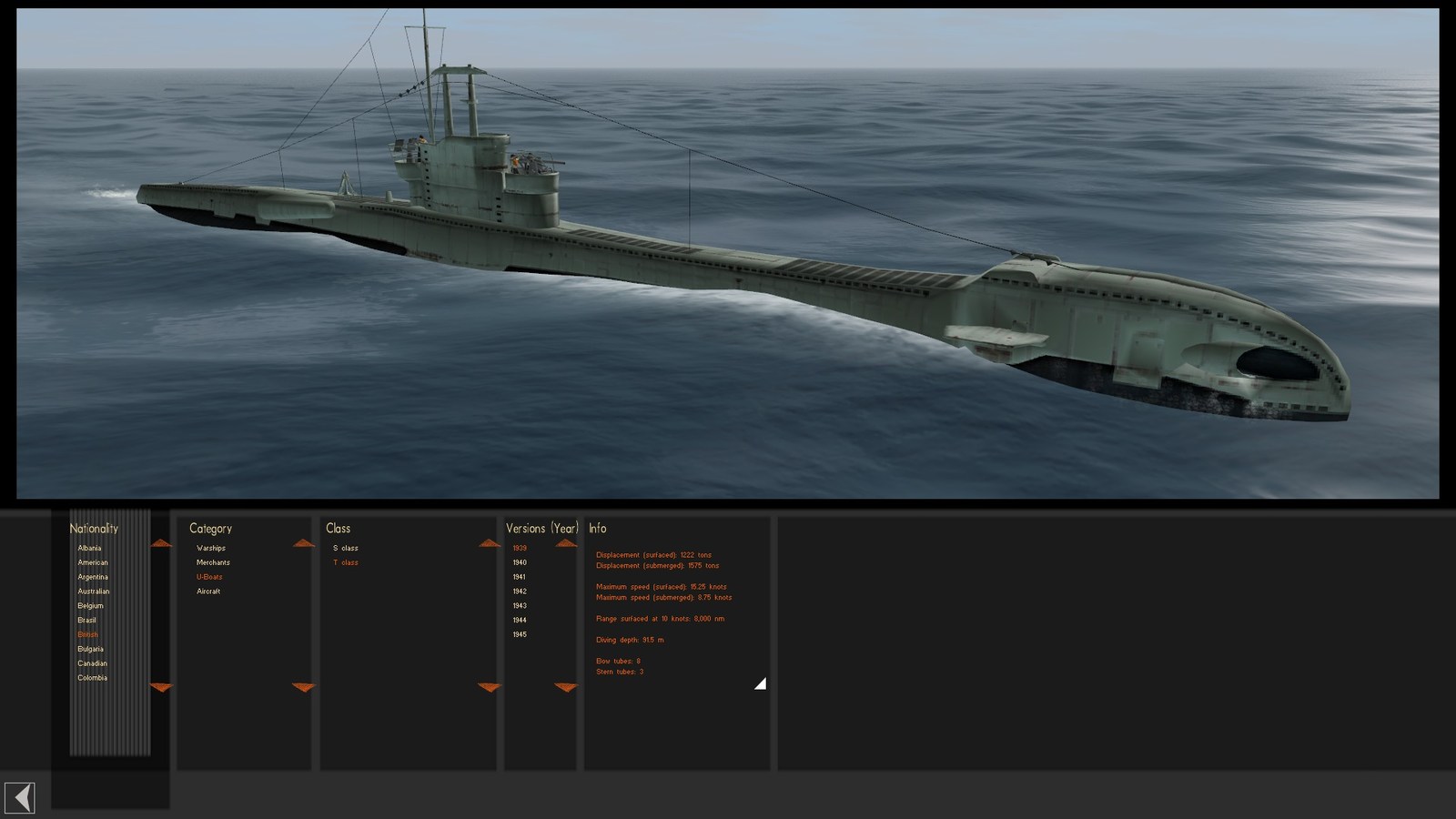Click the submarine 3D preview
1456x819 pixels.
728,253
